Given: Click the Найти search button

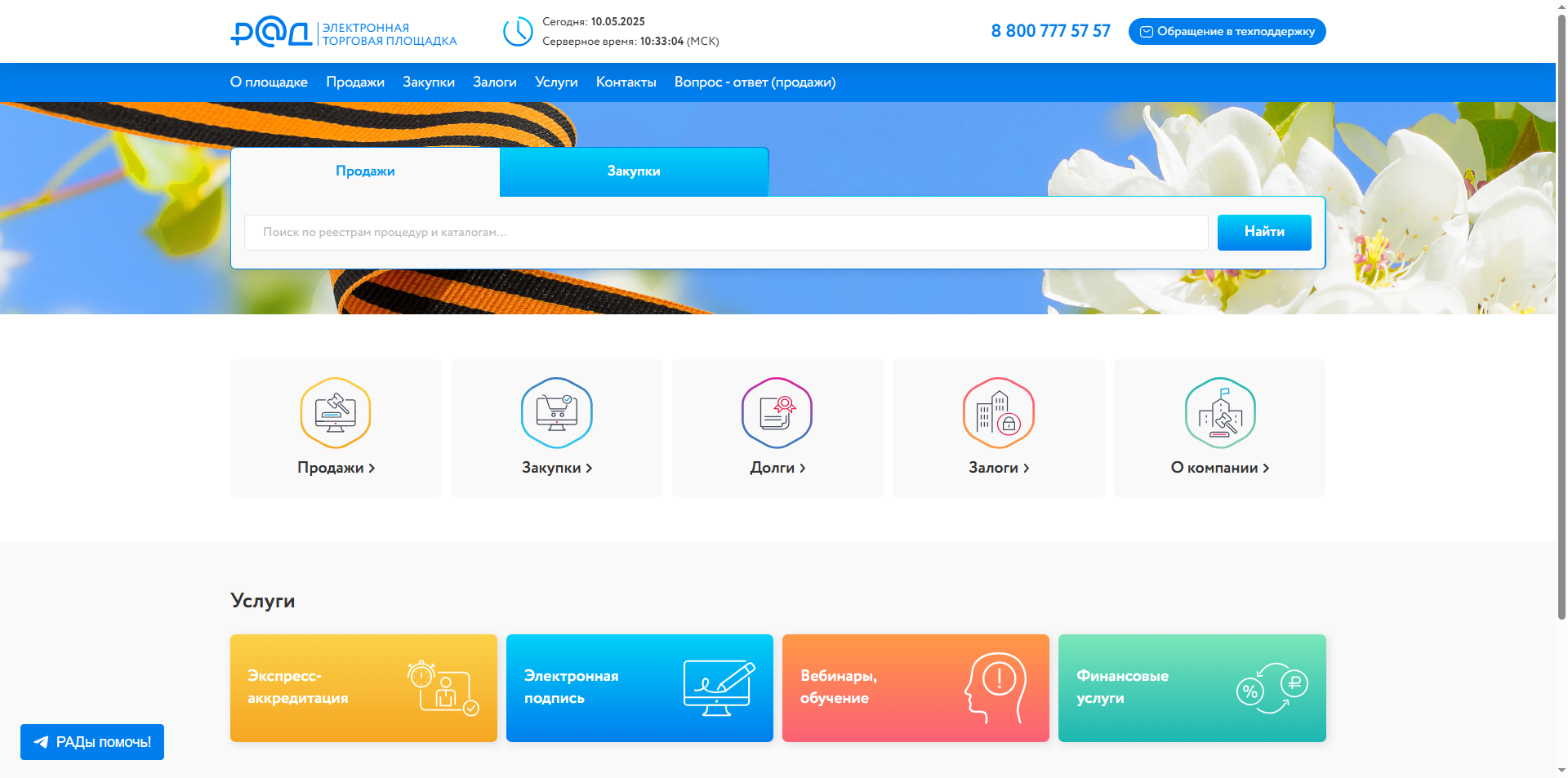Looking at the screenshot, I should 1264,233.
